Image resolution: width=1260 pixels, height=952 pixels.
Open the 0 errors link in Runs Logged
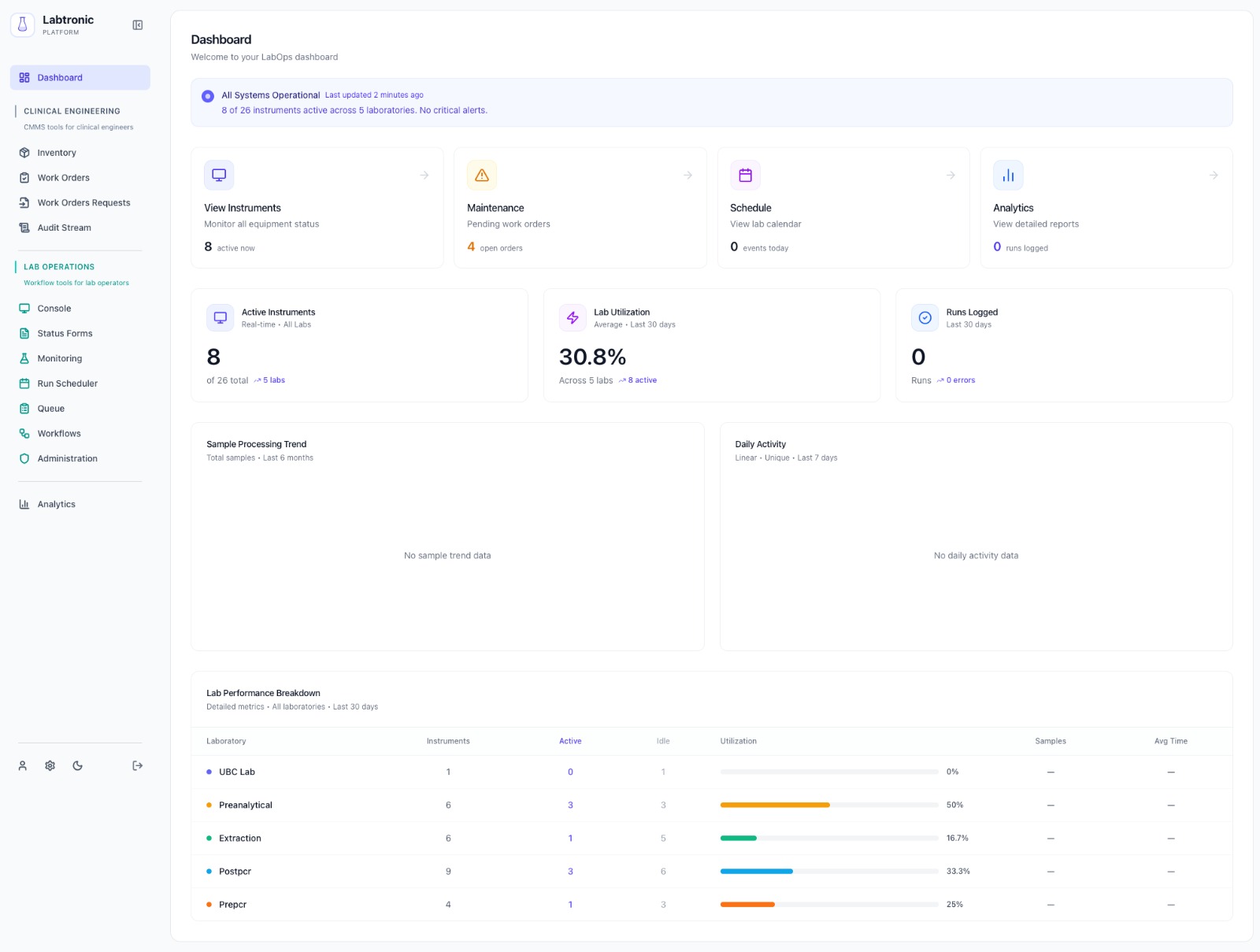(959, 380)
